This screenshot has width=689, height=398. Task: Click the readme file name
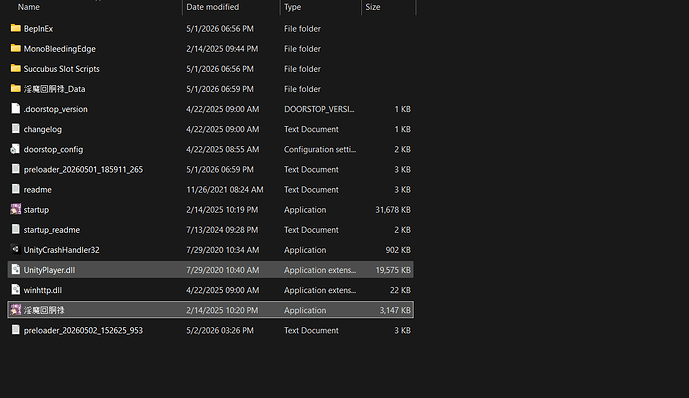37,190
